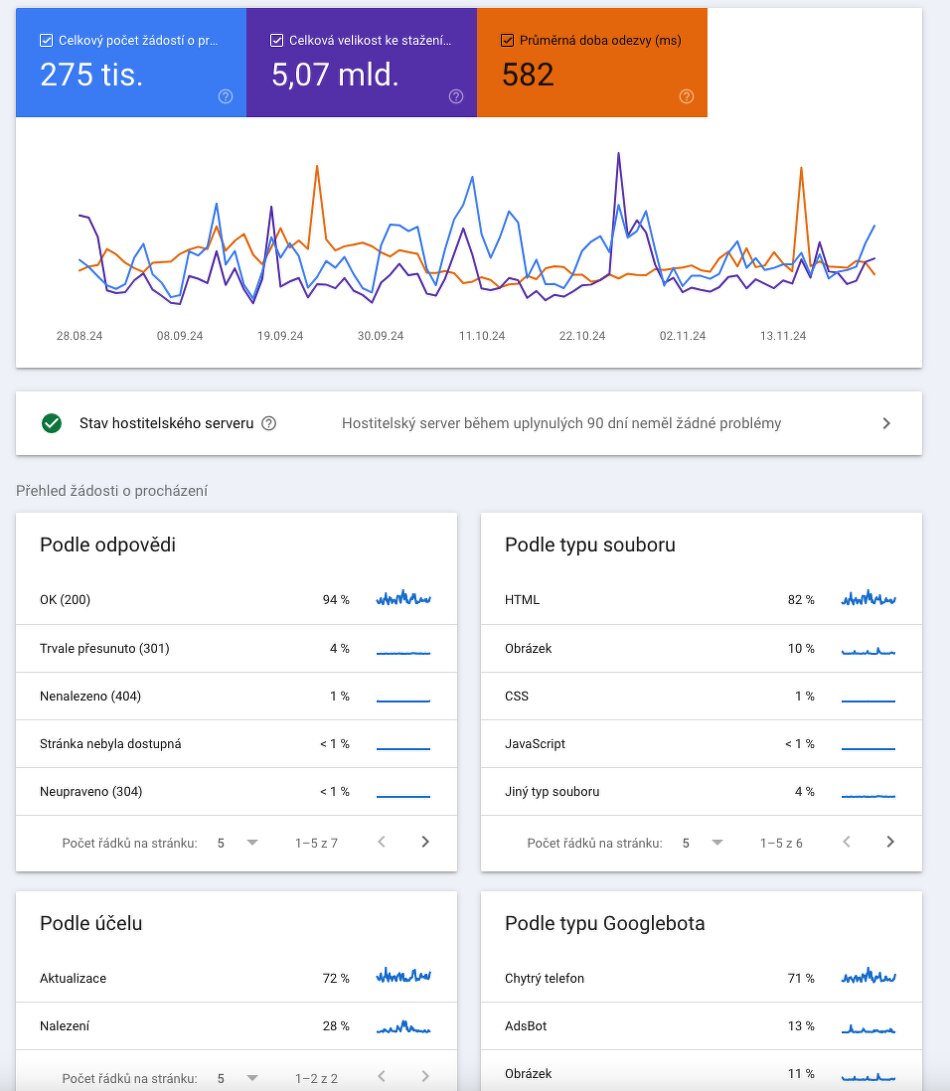Click green checkmark host status icon
Viewport: 950px width, 1091px height.
pos(52,423)
